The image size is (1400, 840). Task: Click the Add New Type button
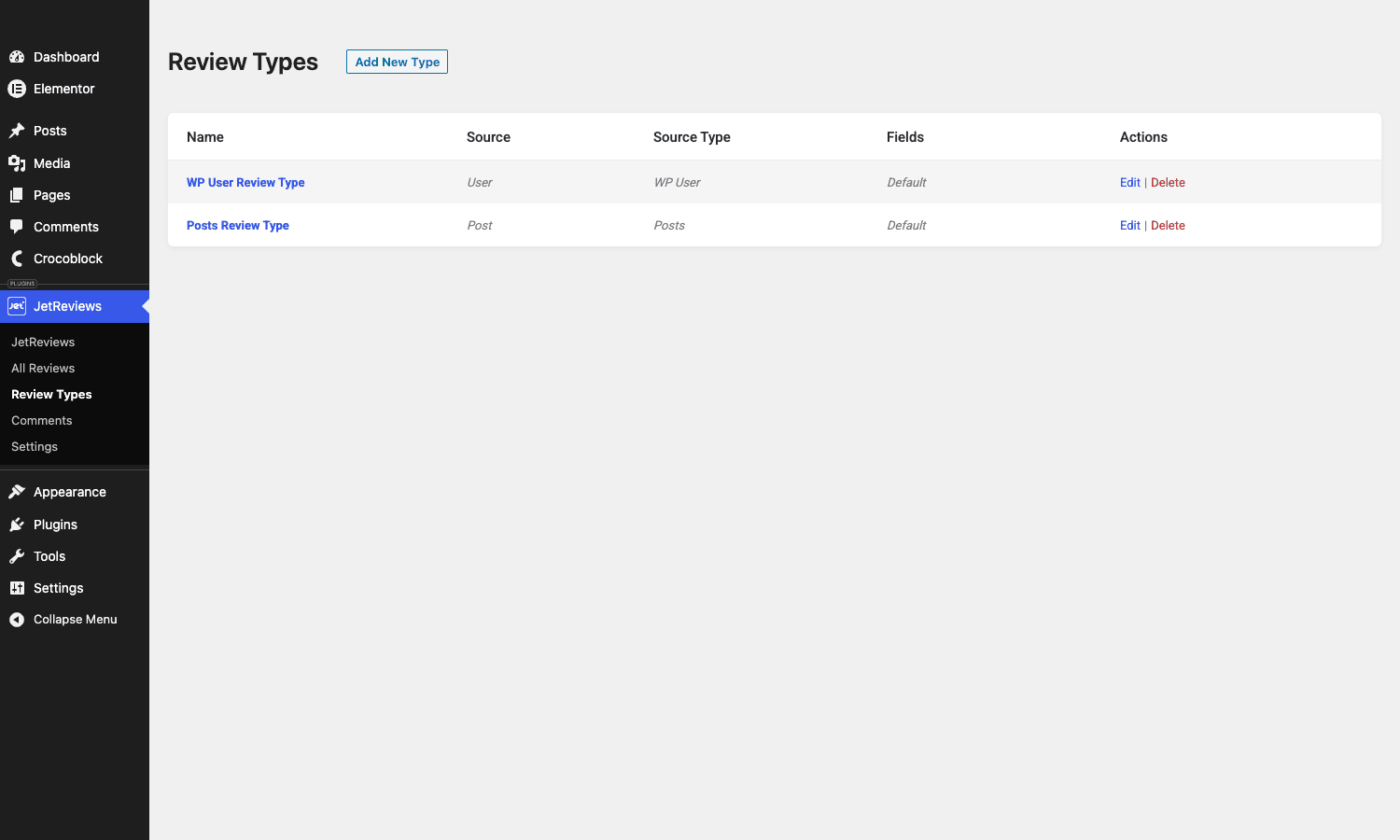(397, 62)
